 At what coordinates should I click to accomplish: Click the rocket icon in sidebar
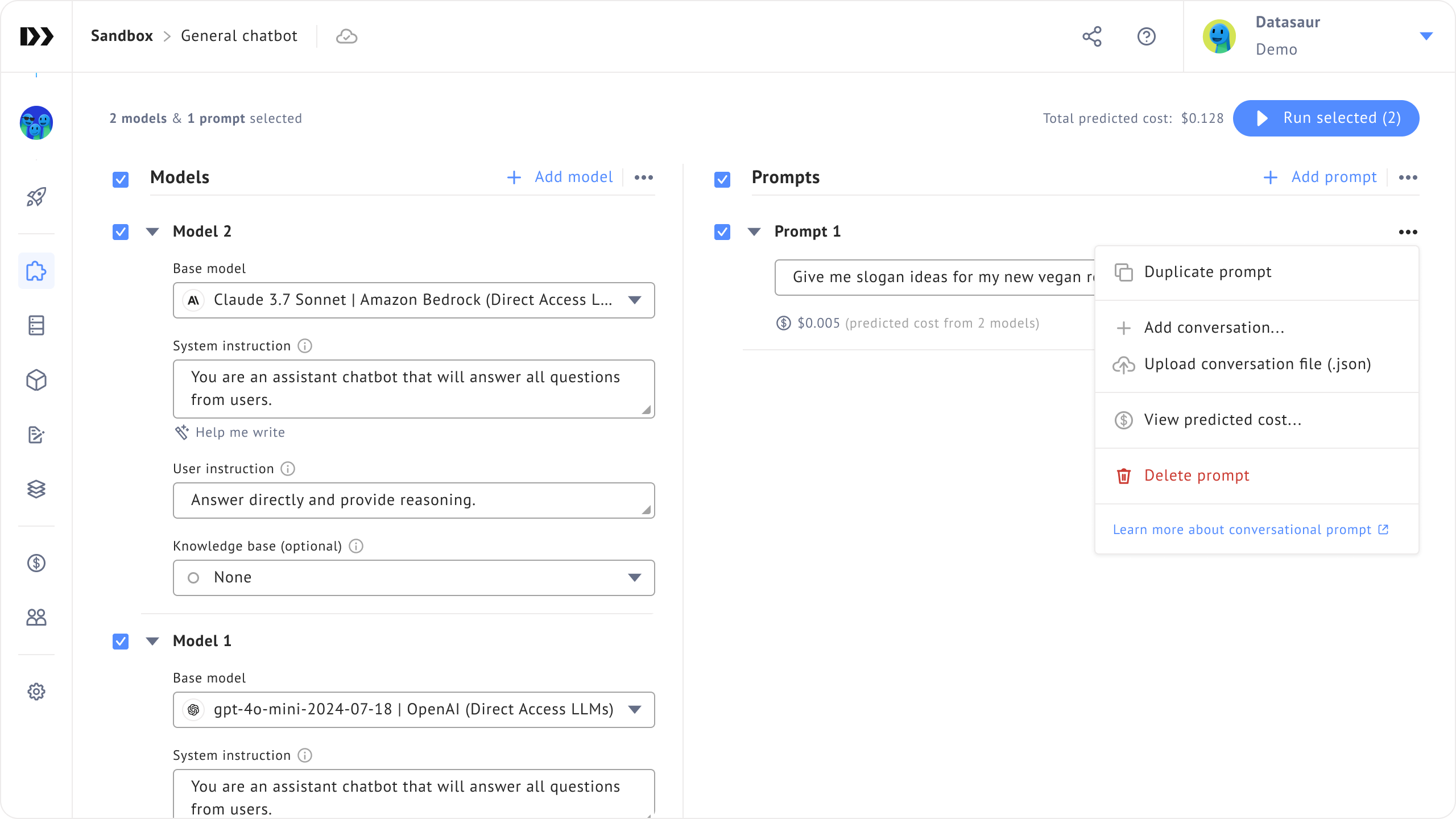(x=36, y=197)
